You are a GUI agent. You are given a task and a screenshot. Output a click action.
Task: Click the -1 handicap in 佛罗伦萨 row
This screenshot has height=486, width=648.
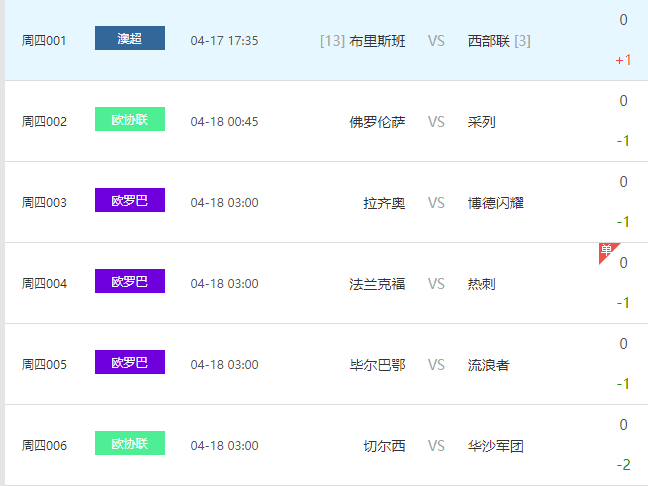click(x=623, y=141)
